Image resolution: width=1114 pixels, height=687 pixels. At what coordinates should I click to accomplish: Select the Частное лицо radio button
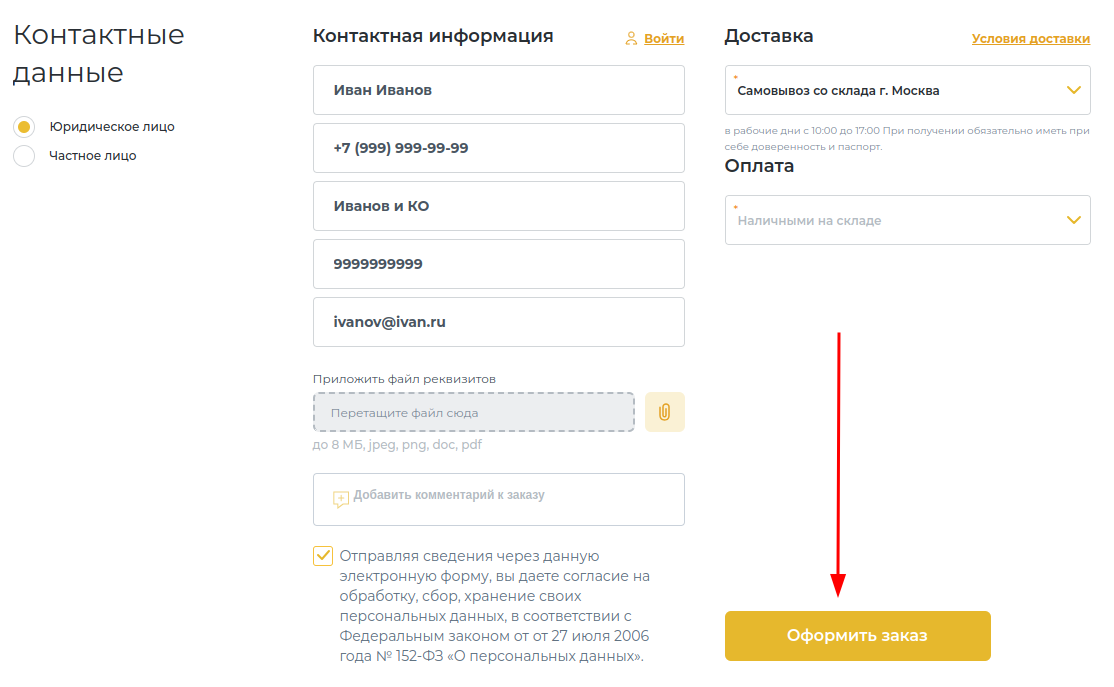tap(25, 156)
